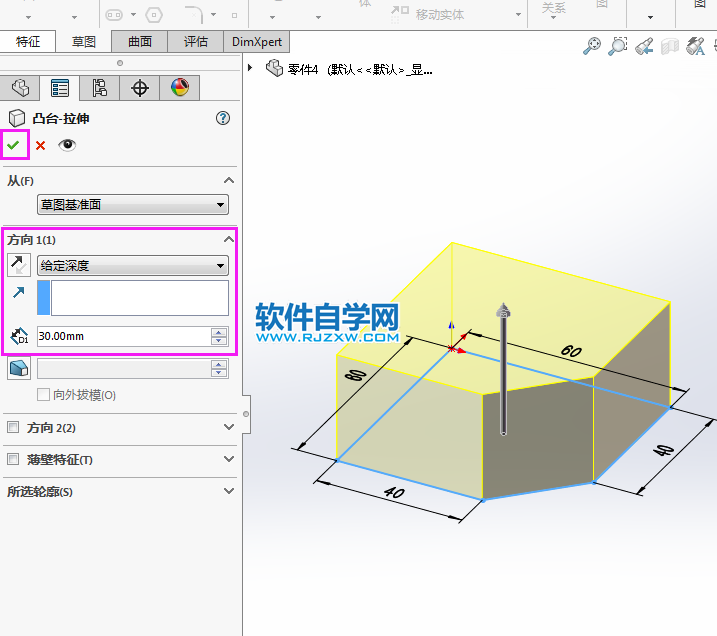The width and height of the screenshot is (717, 636).
Task: Expand the Direction 2 section
Action: point(229,427)
